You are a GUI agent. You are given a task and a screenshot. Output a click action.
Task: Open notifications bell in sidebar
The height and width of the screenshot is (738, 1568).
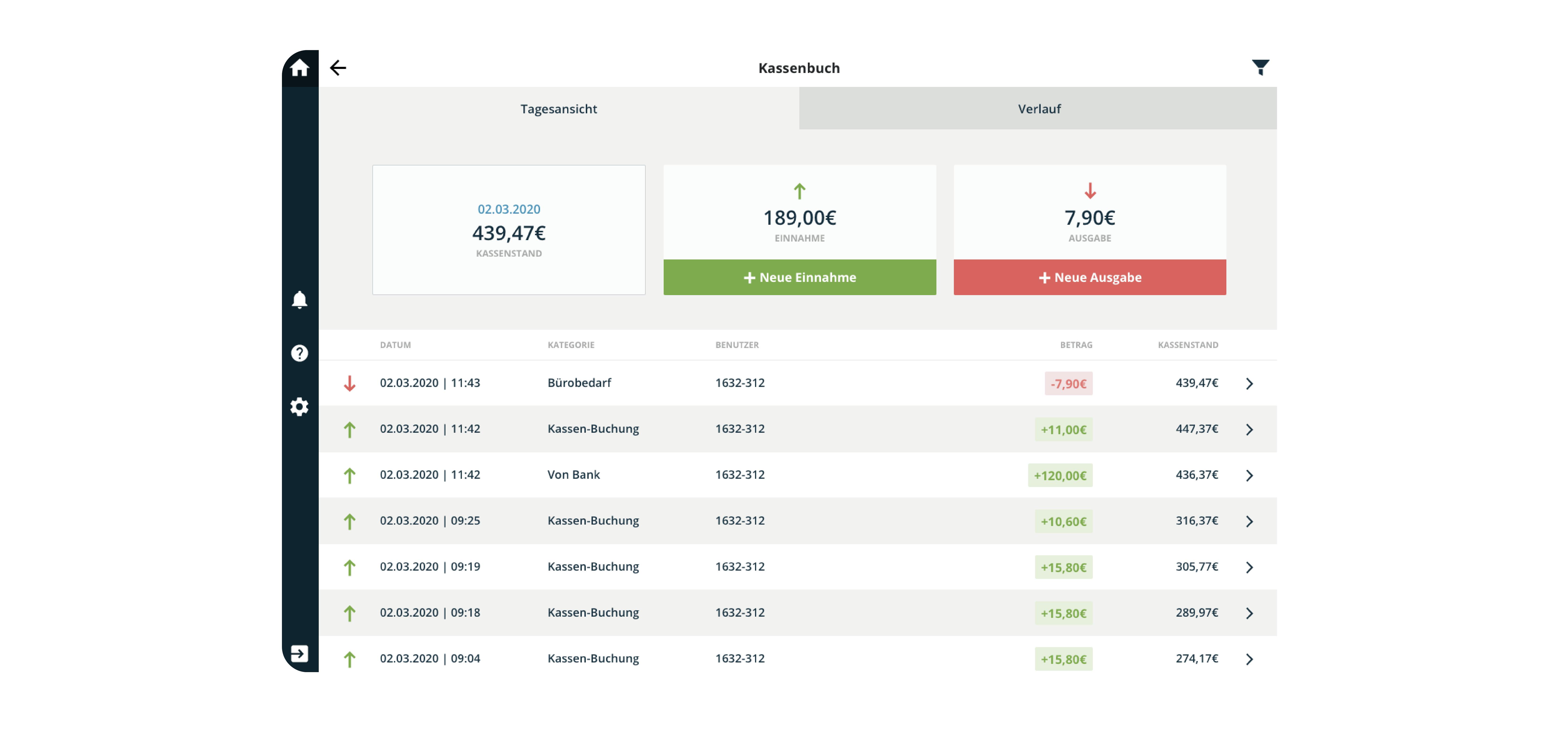point(299,300)
